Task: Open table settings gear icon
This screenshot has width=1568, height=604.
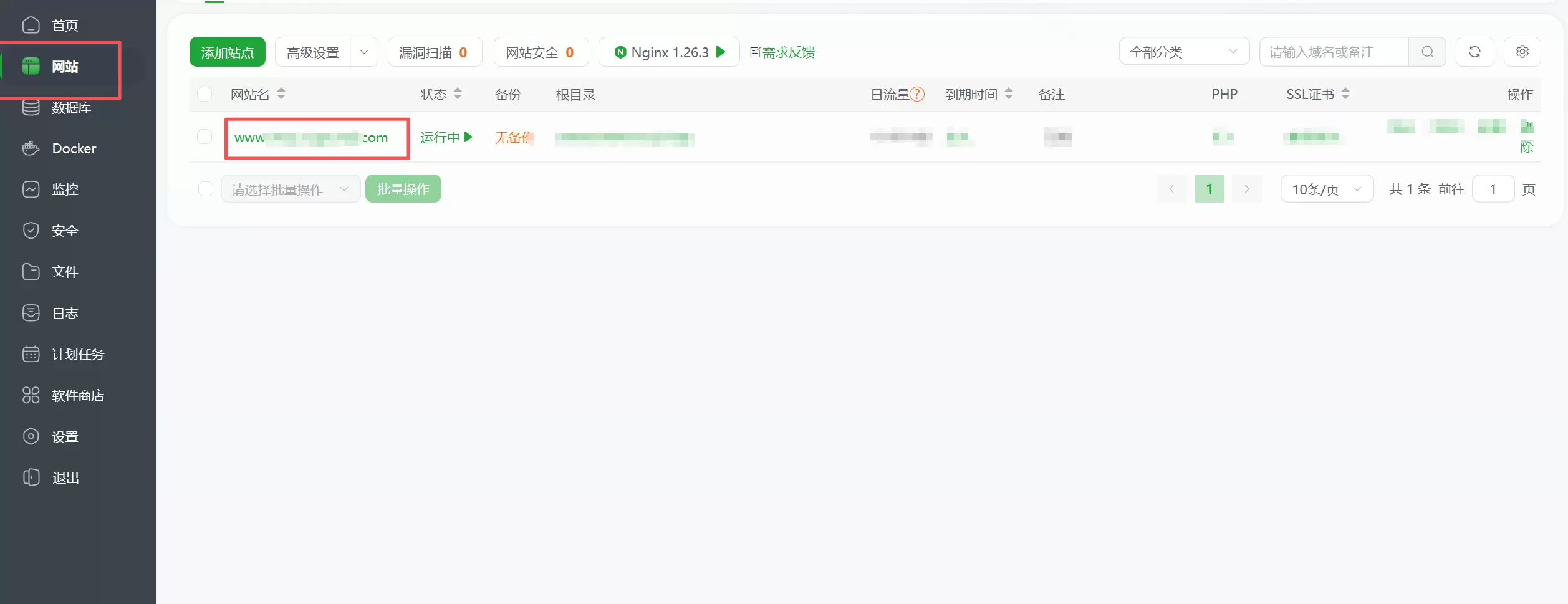Action: click(x=1522, y=52)
